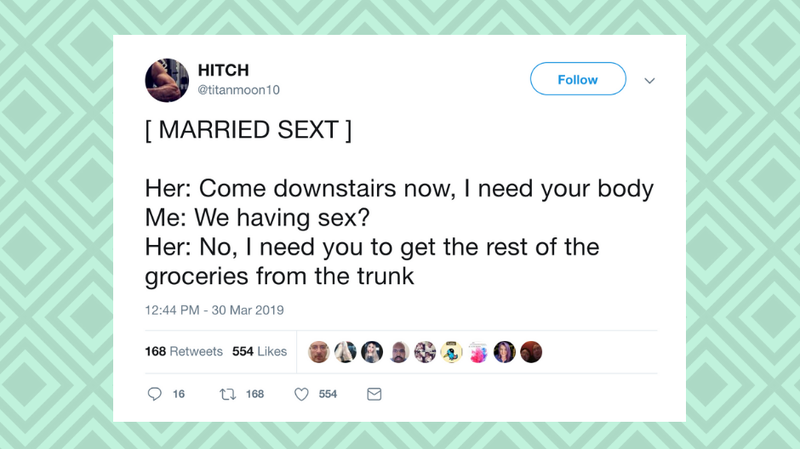Open the purple-haired woman liker avatar

(505, 352)
